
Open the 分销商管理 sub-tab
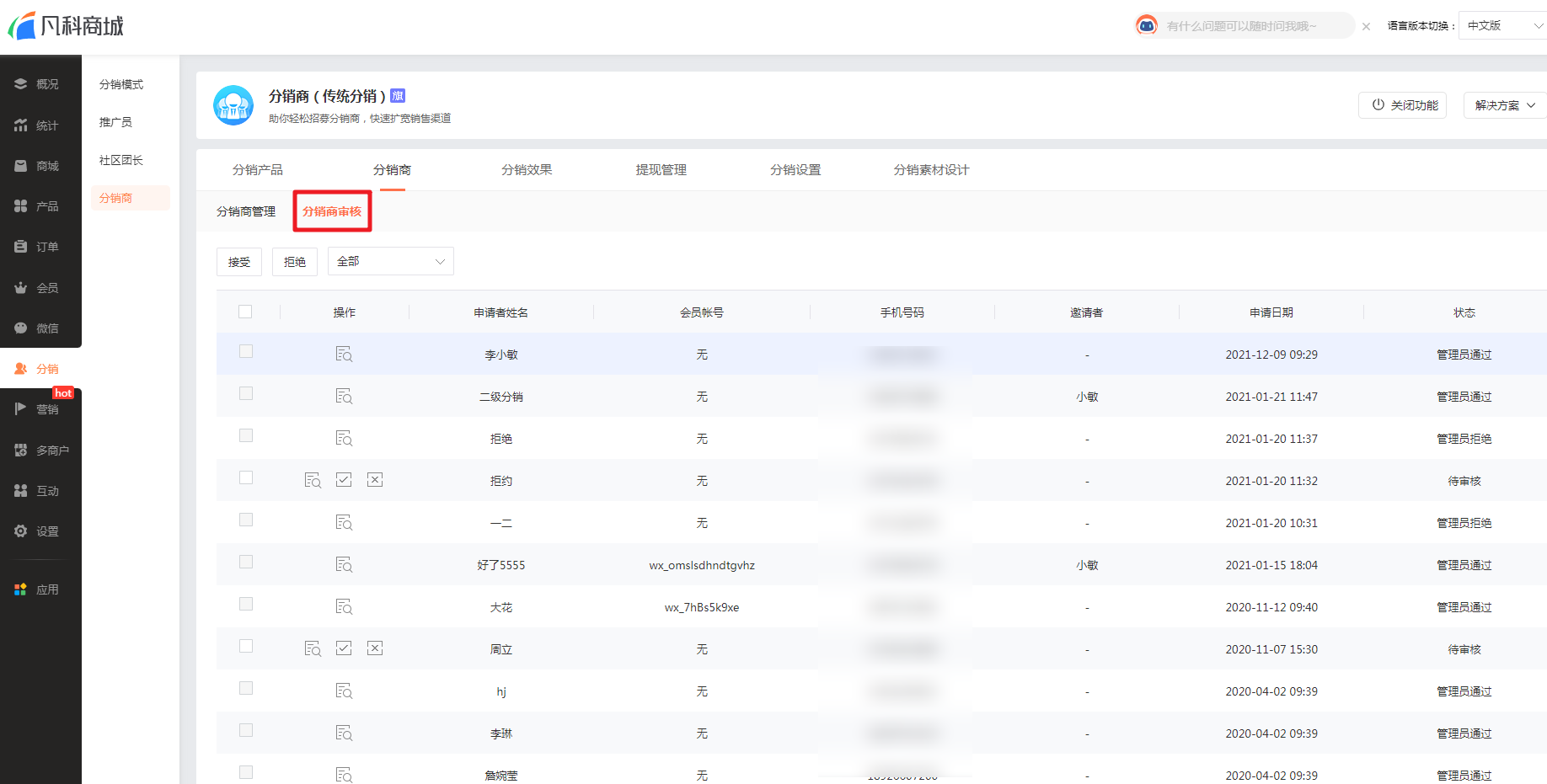click(x=246, y=211)
